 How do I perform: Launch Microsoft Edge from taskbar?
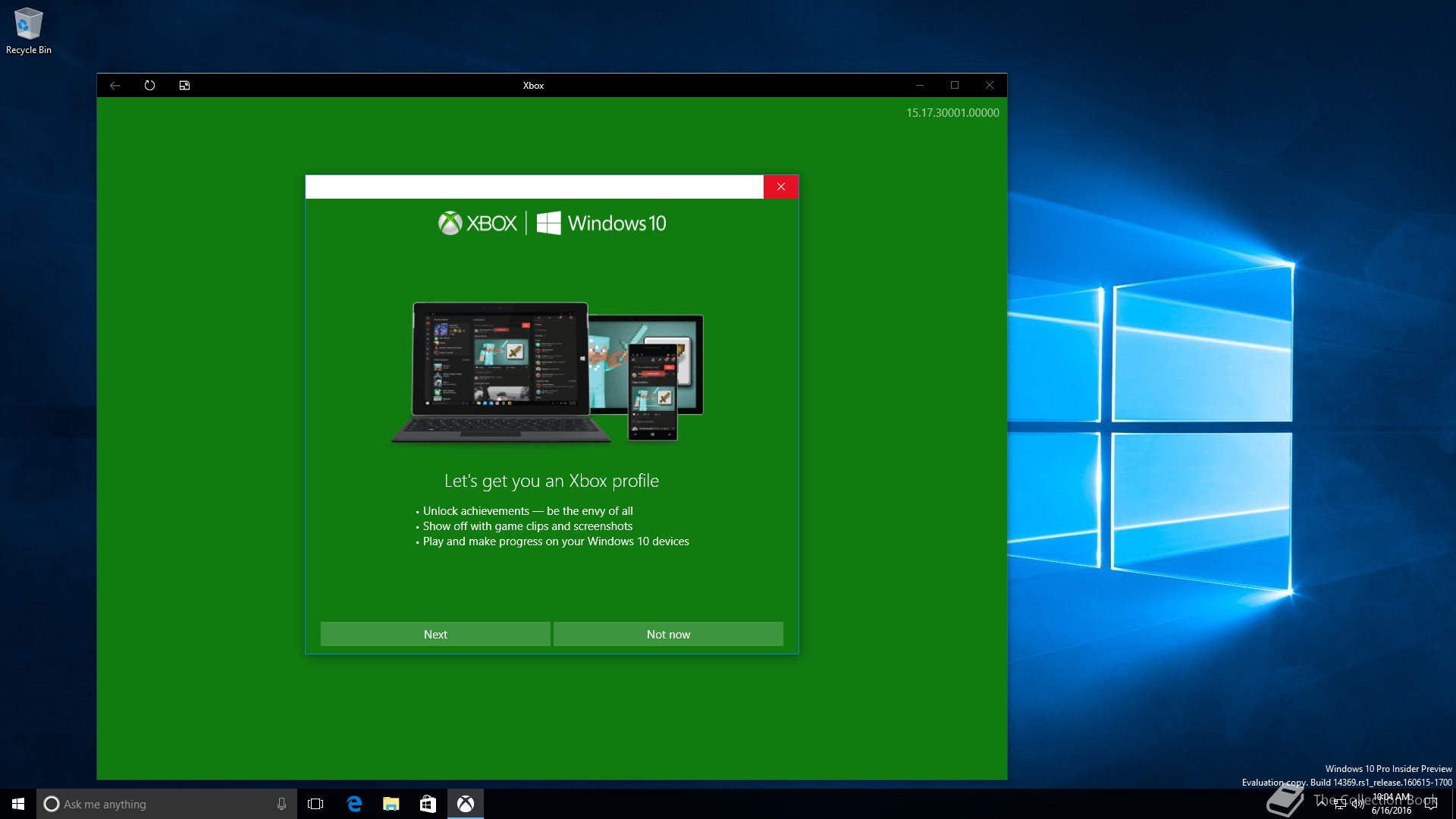353,804
